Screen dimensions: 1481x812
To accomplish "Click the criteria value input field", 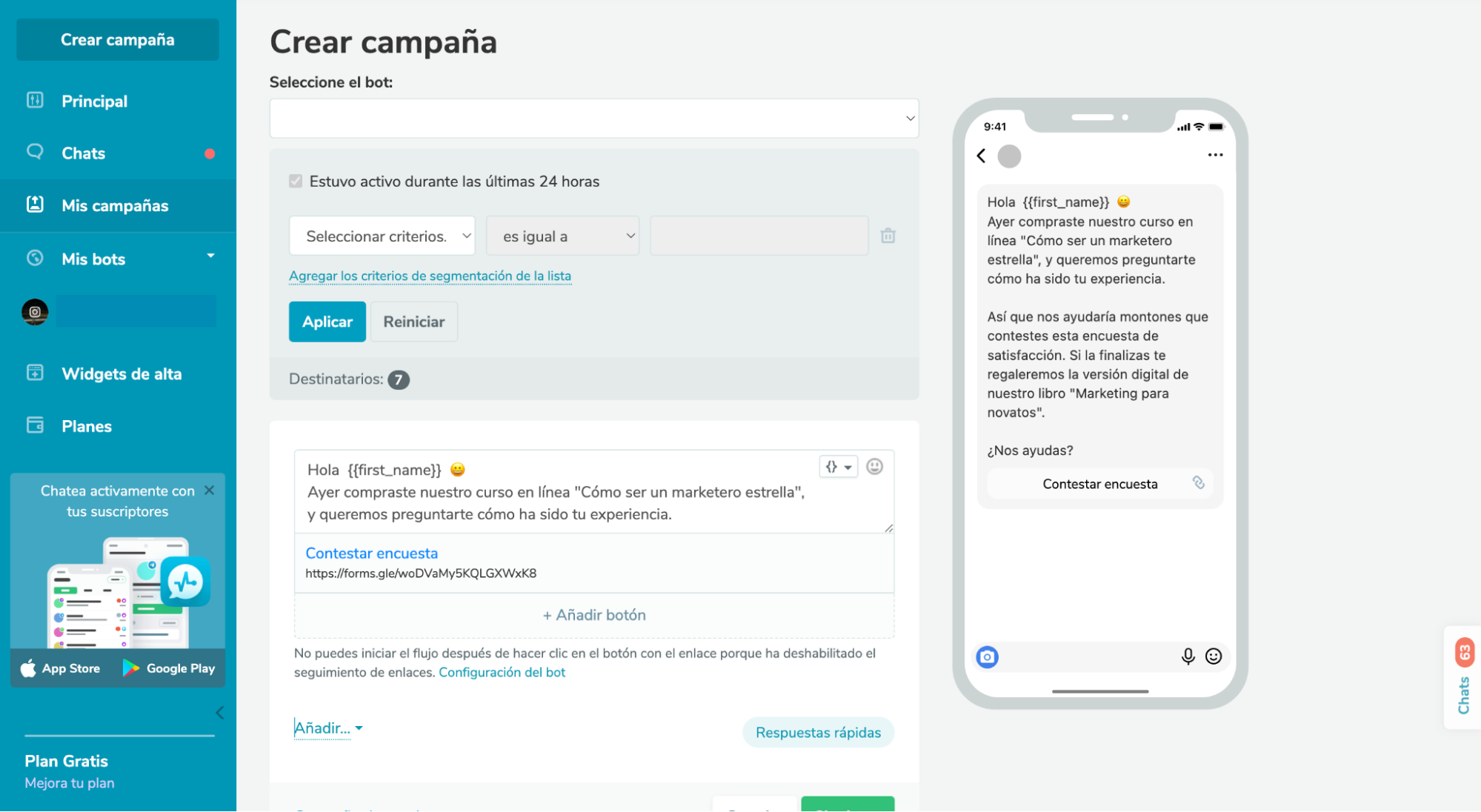I will (x=759, y=236).
